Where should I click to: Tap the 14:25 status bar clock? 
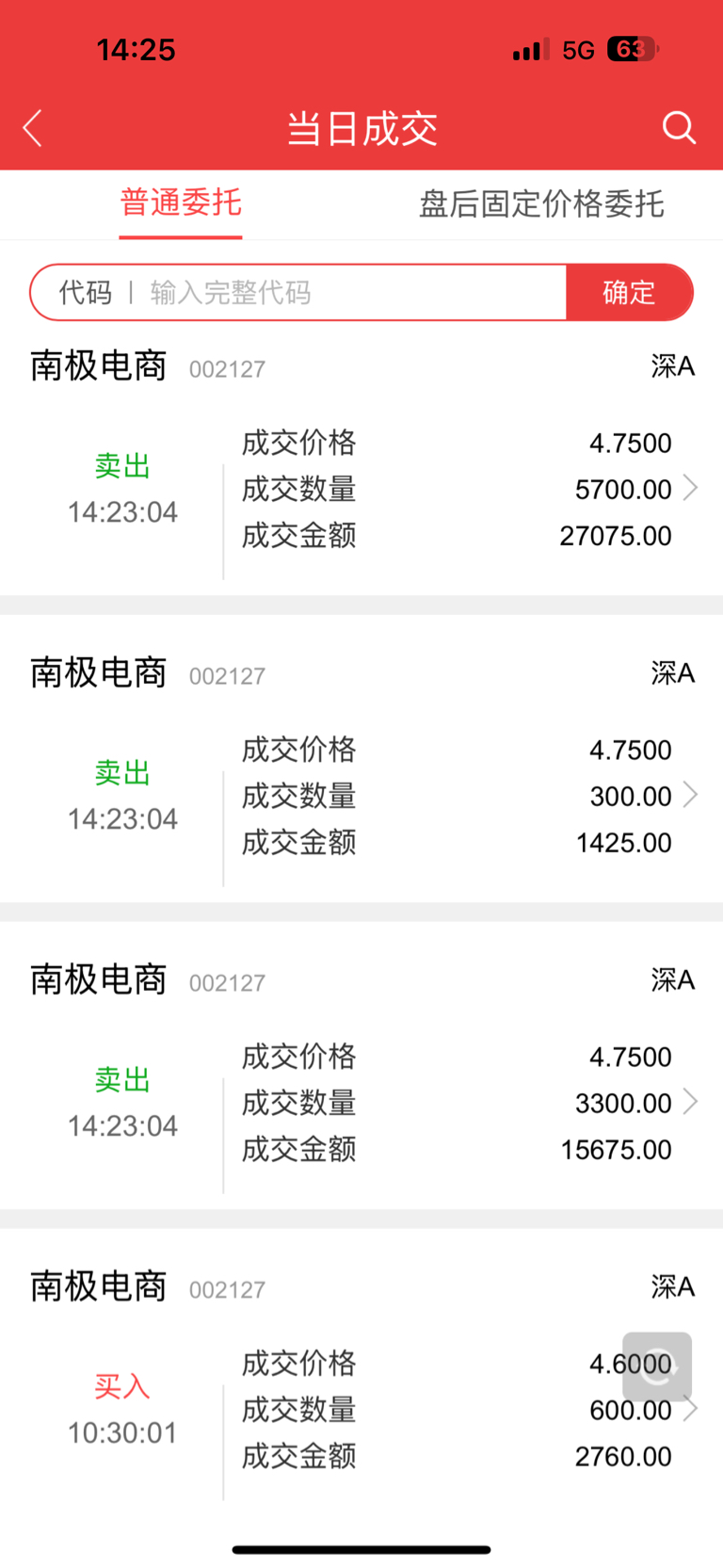coord(137,50)
